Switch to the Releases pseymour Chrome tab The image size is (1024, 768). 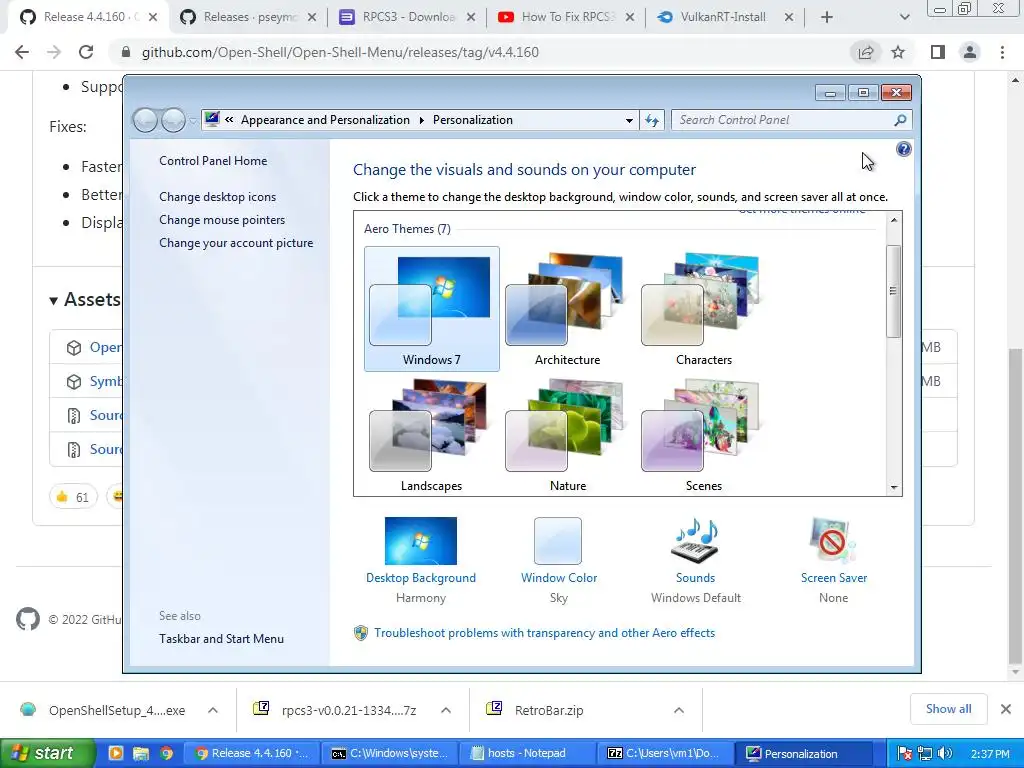[x=248, y=17]
